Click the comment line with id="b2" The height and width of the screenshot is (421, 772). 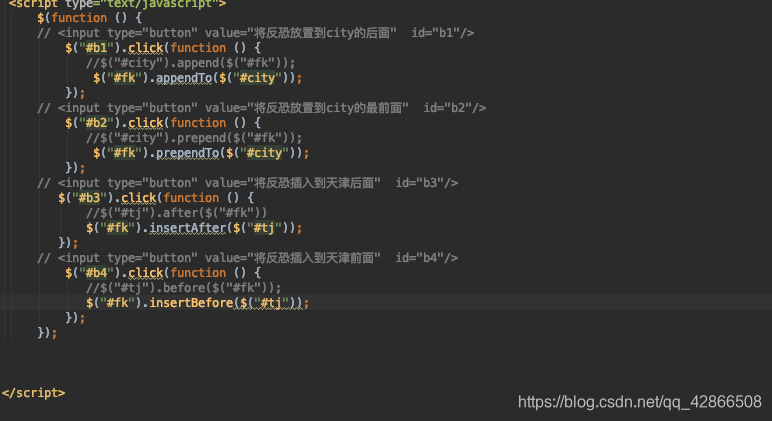coord(261,108)
